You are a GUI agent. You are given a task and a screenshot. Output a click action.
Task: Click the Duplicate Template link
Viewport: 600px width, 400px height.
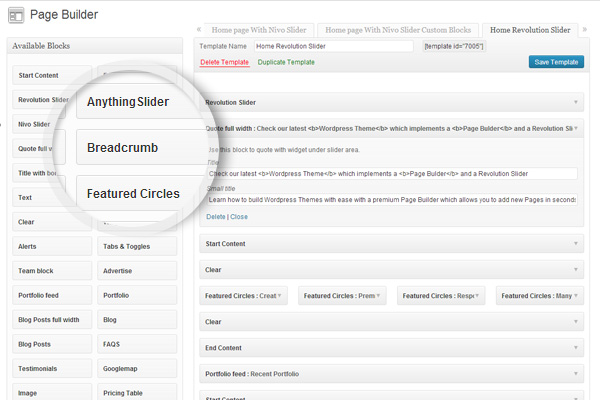(286, 62)
